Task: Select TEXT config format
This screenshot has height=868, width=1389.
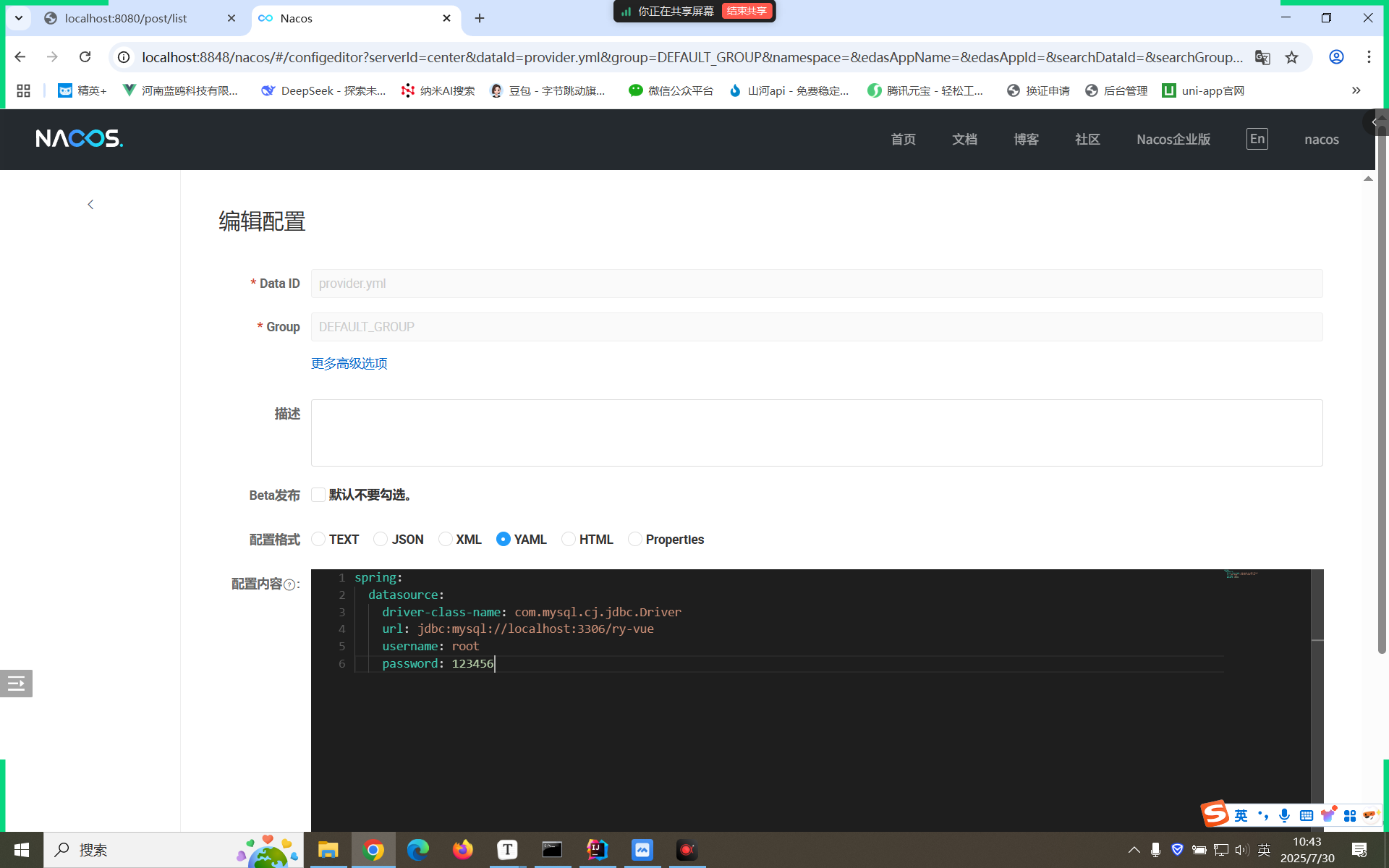Action: (318, 539)
